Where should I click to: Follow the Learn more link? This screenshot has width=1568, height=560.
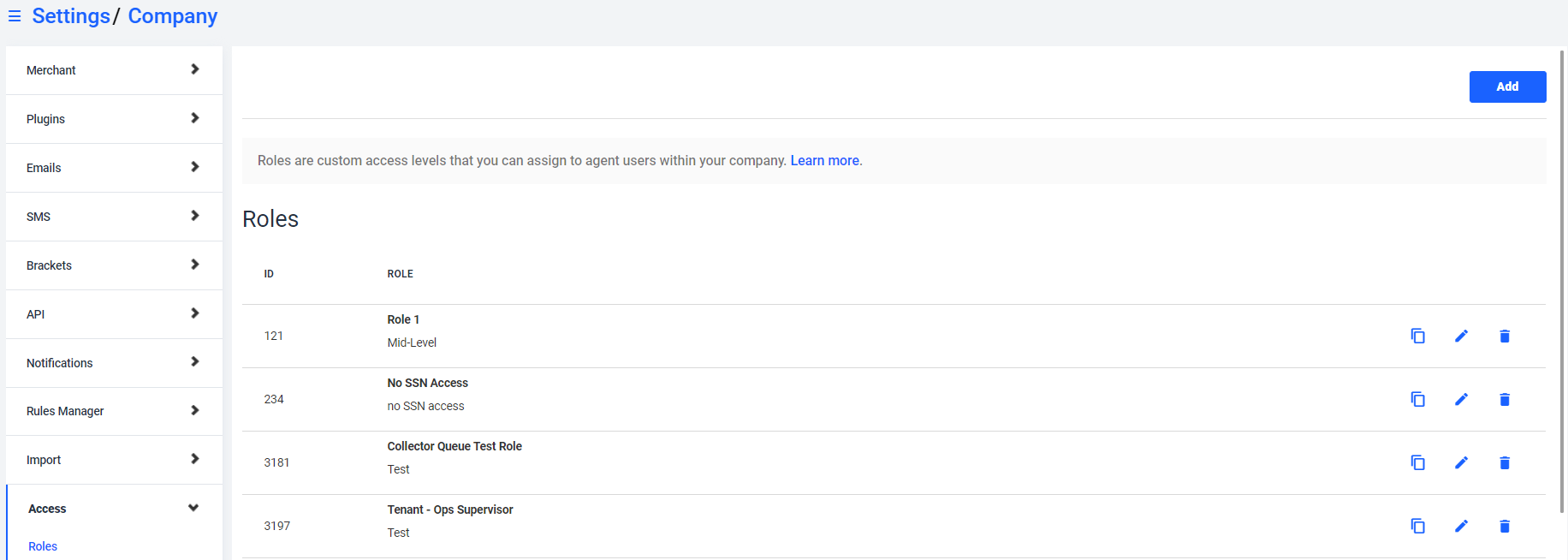coord(824,161)
